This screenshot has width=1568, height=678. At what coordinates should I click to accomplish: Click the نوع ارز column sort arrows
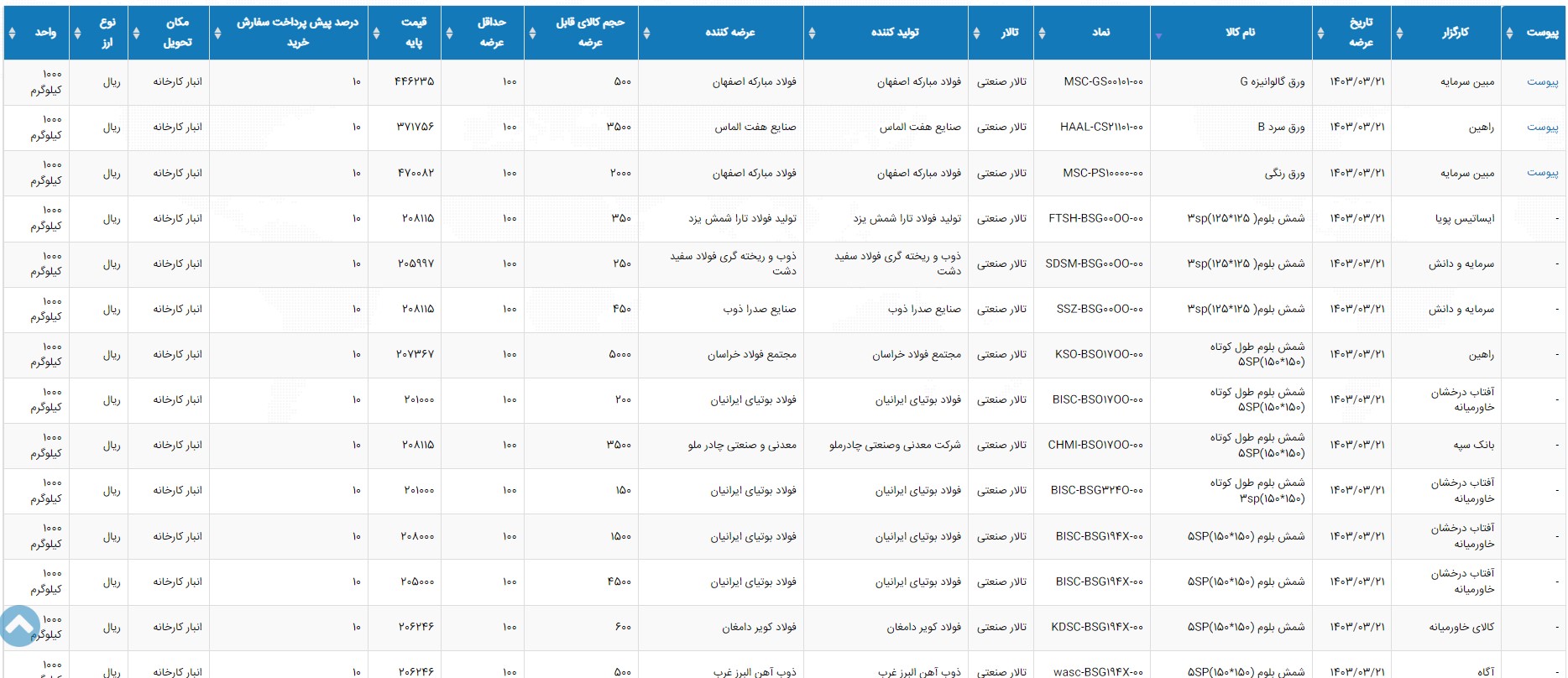click(77, 33)
